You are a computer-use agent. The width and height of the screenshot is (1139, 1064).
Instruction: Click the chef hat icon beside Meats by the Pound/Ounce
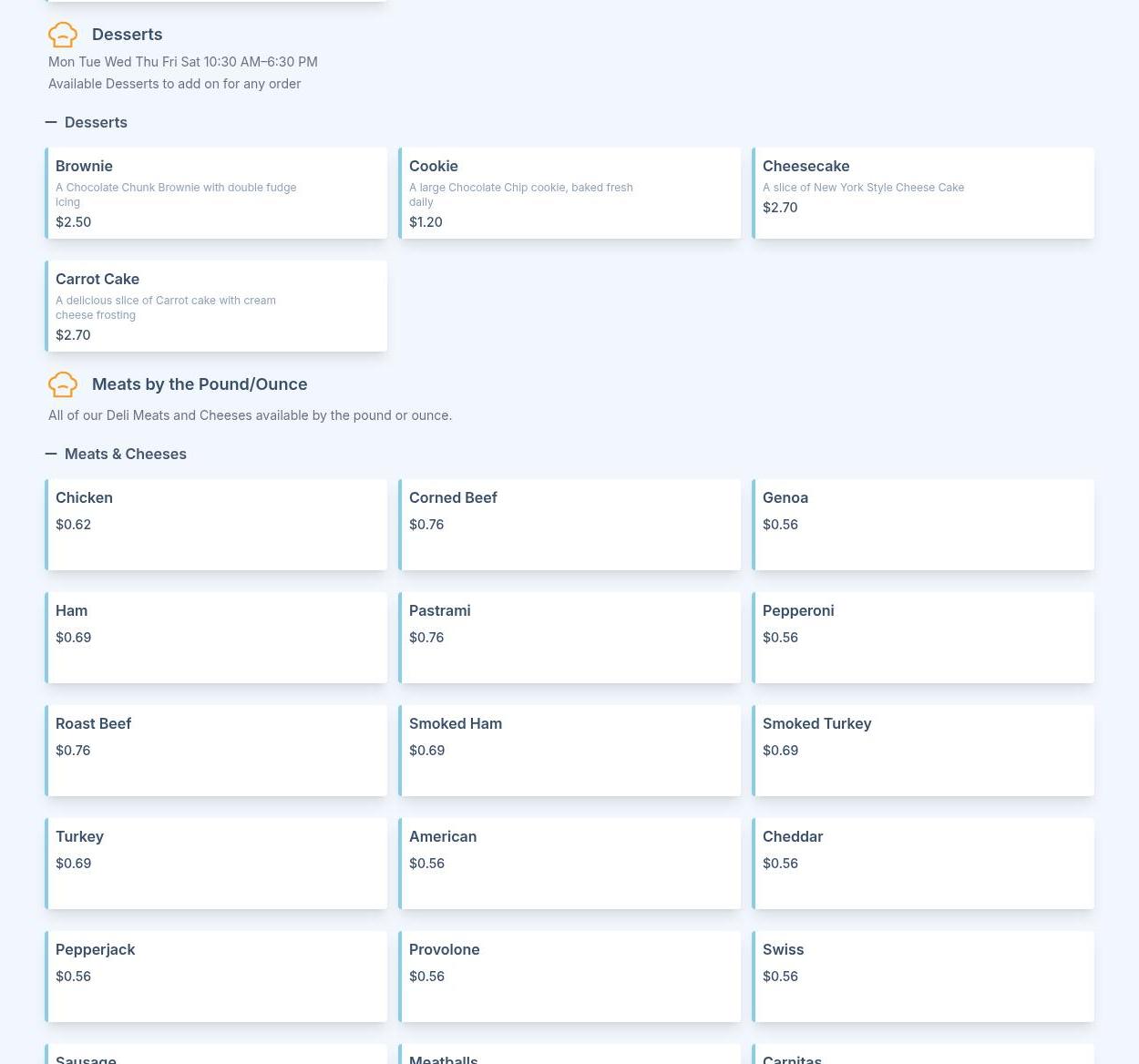[x=63, y=384]
